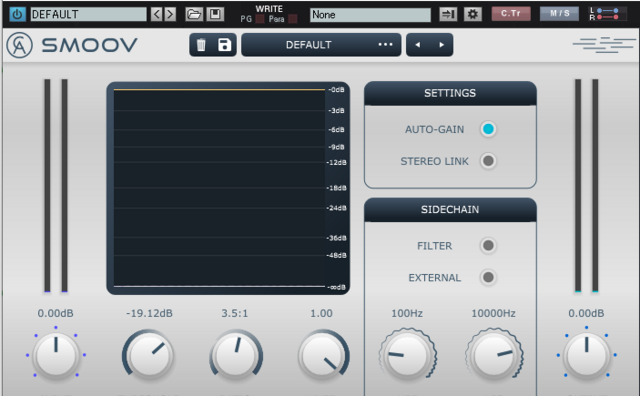640x396 pixels.
Task: Click the output level meter on right
Action: pos(587,185)
